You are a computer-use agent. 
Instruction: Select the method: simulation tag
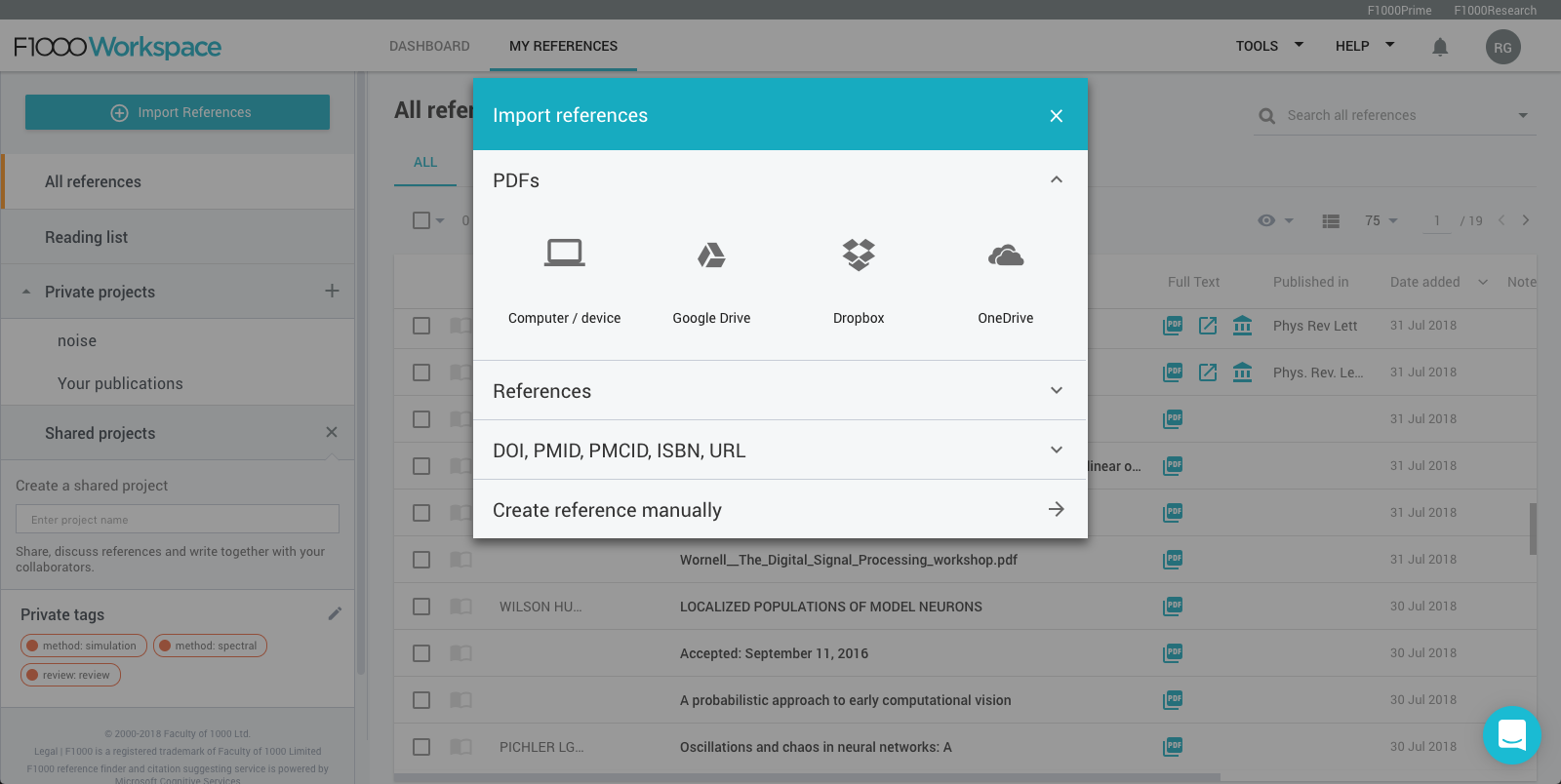pyautogui.click(x=84, y=646)
